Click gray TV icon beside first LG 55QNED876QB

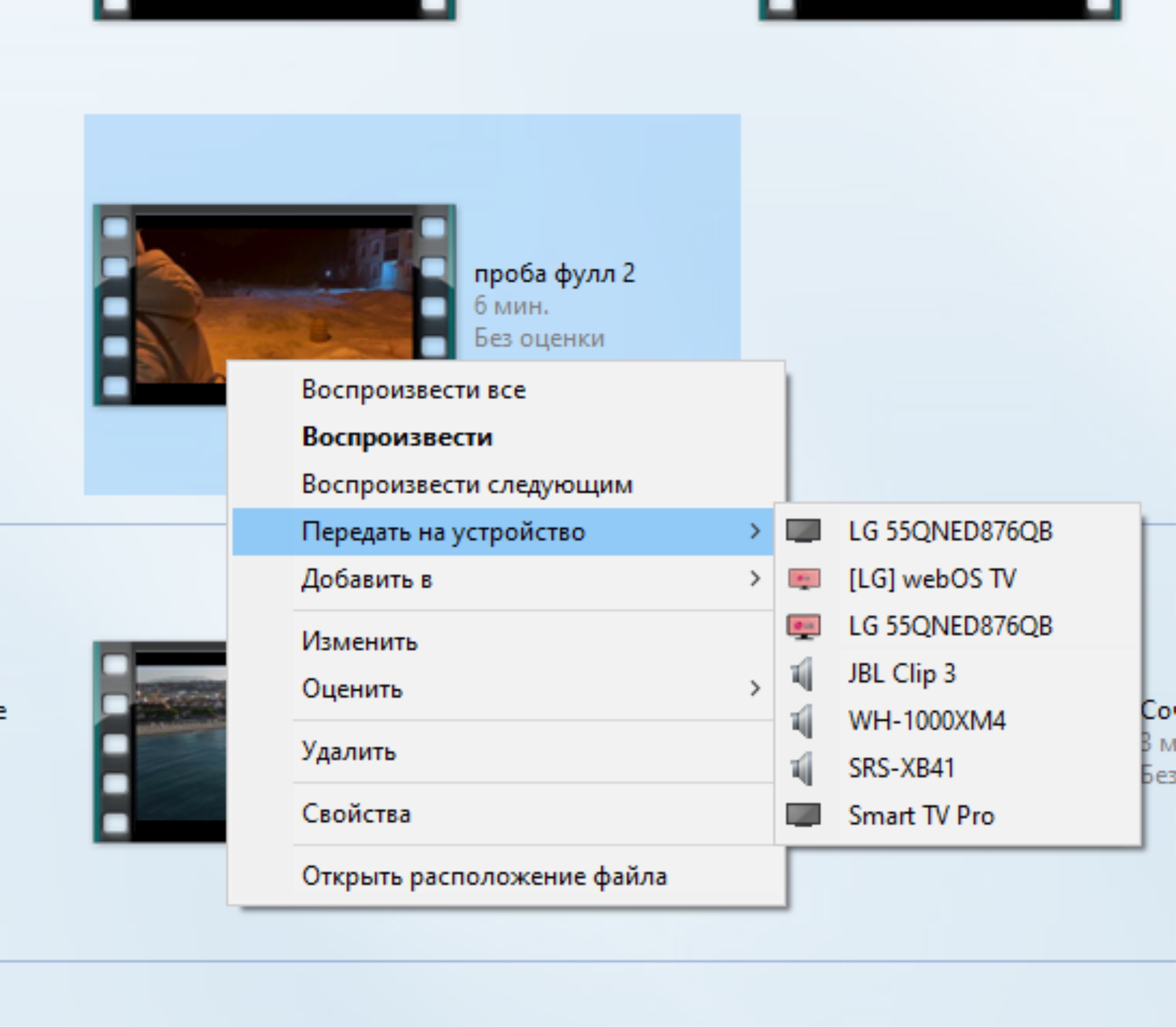[x=803, y=531]
